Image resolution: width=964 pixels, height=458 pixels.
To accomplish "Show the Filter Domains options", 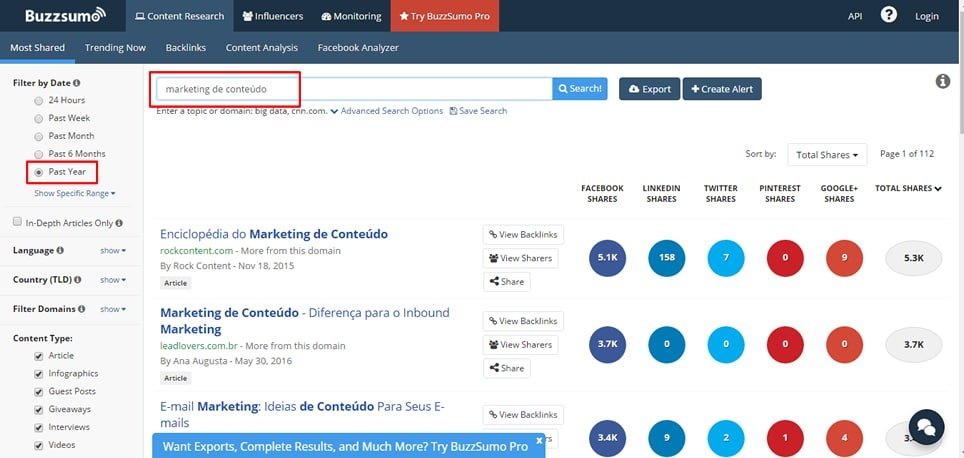I will click(x=113, y=309).
